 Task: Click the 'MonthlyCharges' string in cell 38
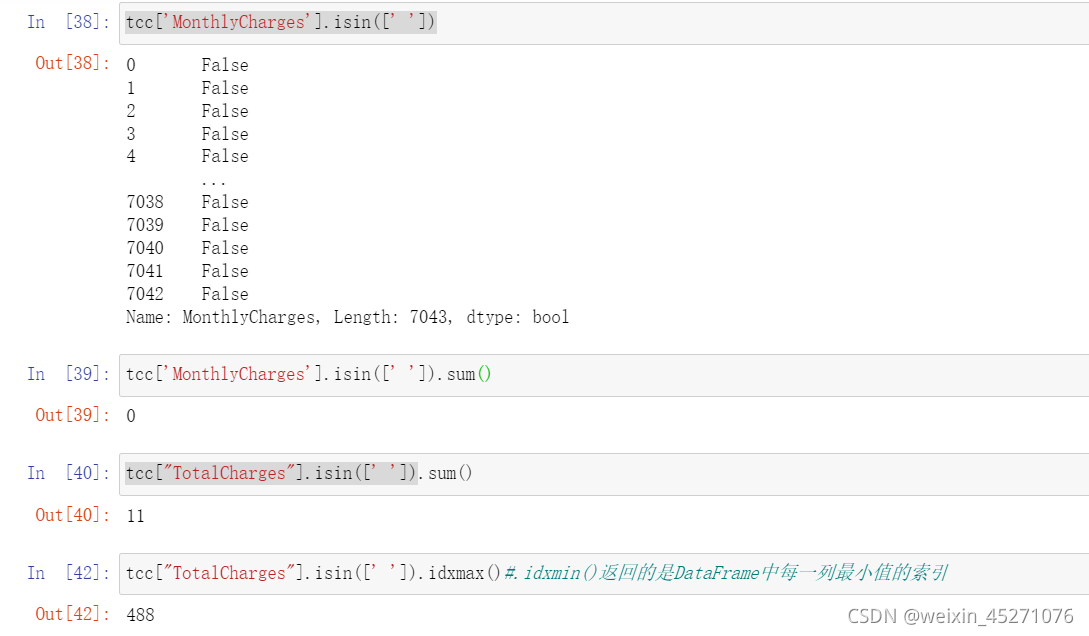[239, 22]
